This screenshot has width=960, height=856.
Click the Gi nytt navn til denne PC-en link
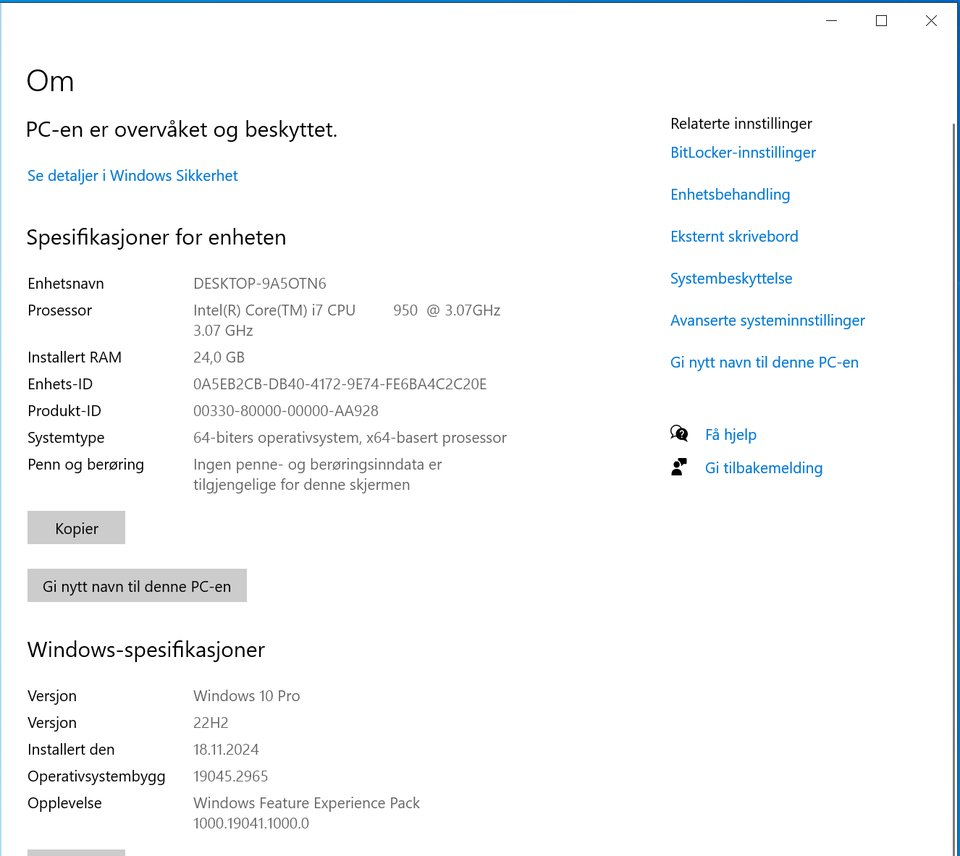point(764,362)
